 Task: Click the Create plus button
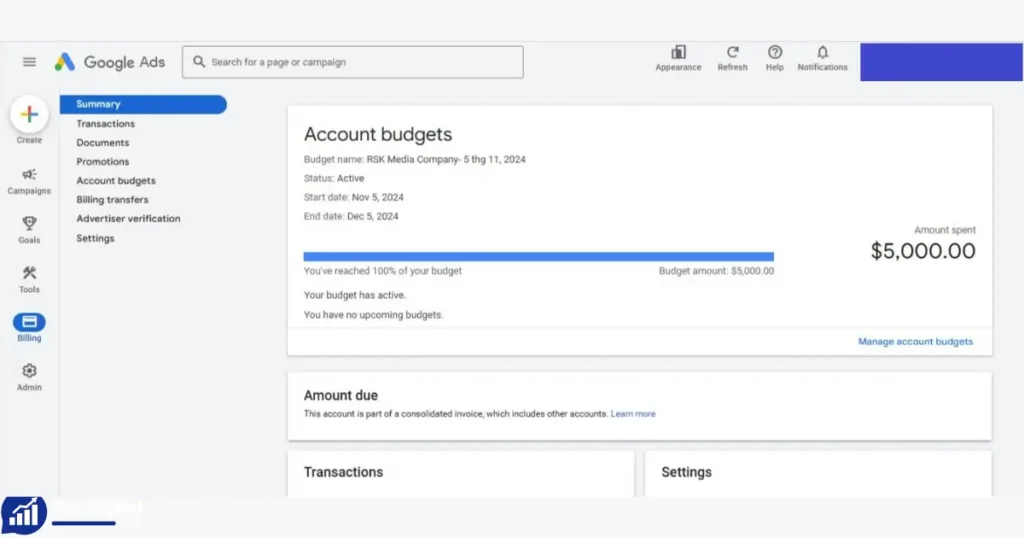pyautogui.click(x=29, y=114)
